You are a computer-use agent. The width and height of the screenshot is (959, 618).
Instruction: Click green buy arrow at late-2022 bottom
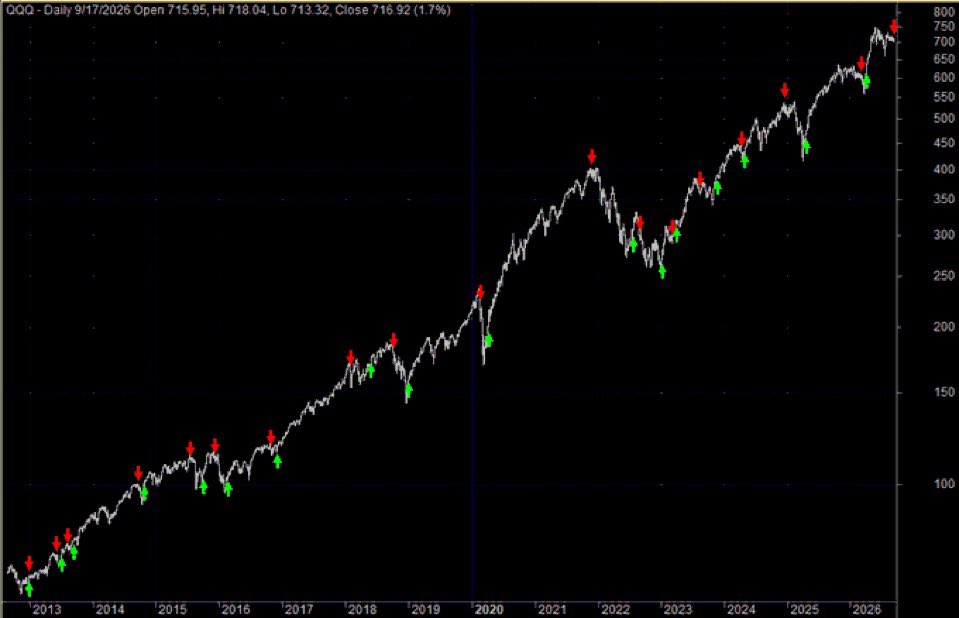(x=662, y=272)
